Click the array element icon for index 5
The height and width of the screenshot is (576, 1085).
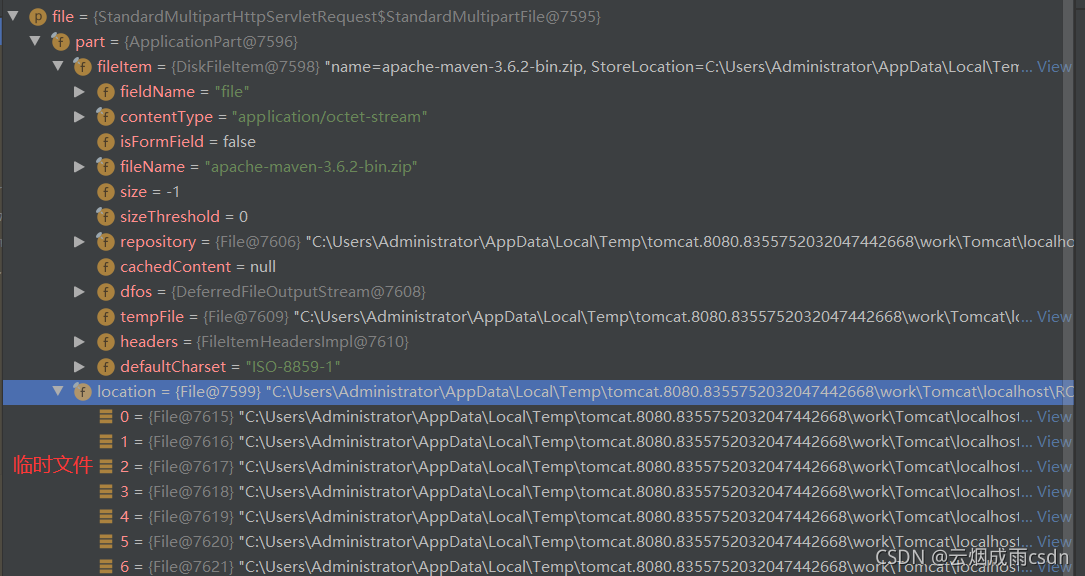click(106, 541)
